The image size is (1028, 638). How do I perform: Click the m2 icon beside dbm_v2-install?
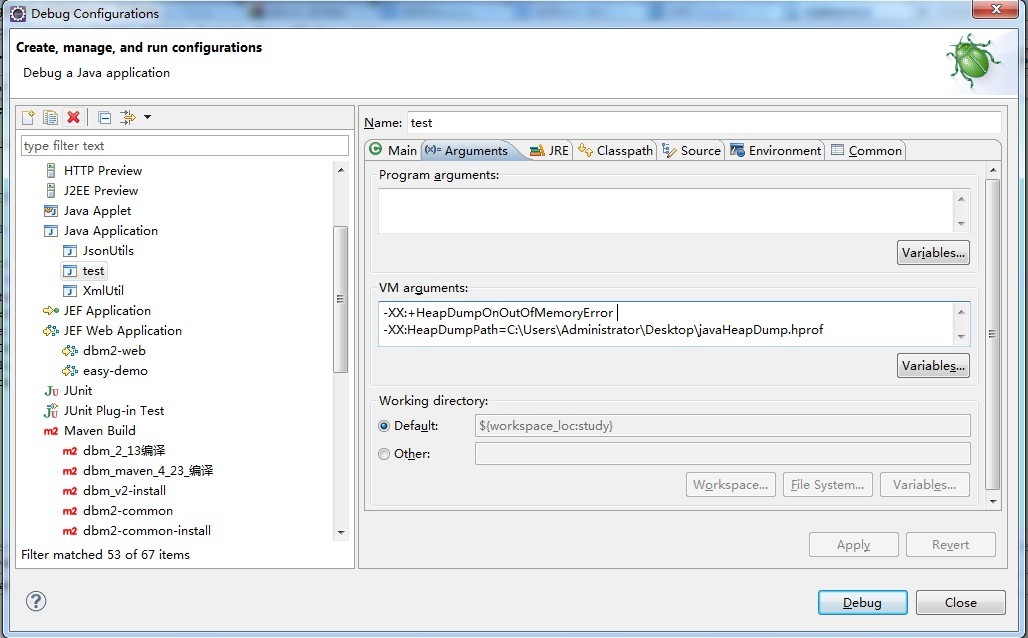pos(69,491)
